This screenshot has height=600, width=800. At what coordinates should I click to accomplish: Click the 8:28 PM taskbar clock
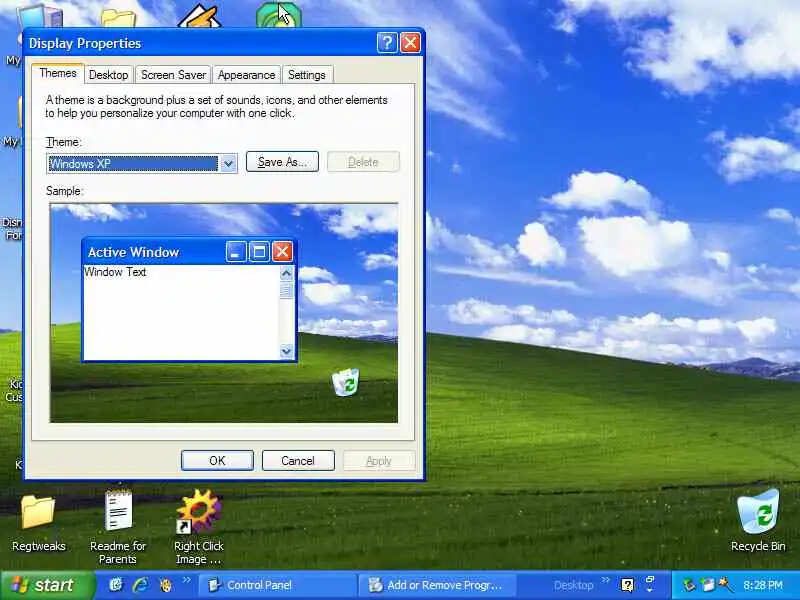click(762, 585)
